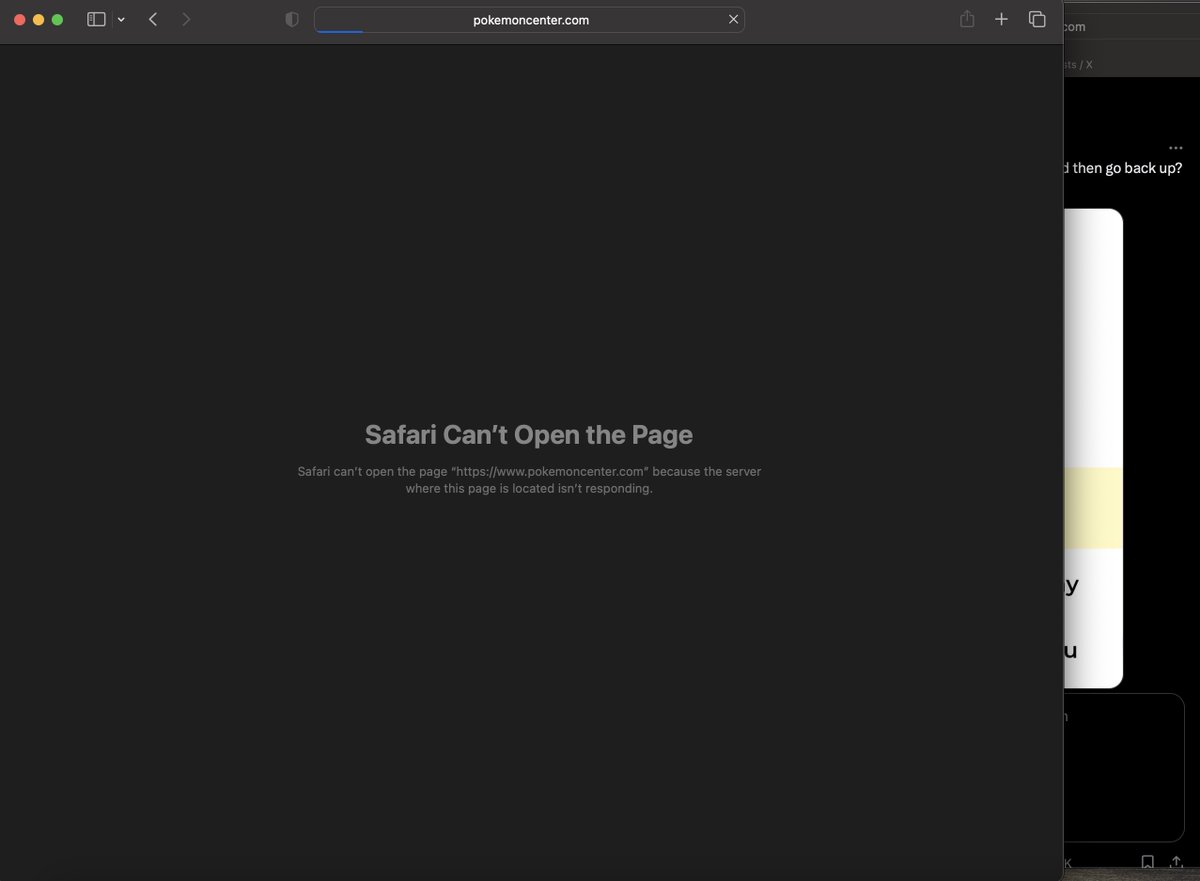The width and height of the screenshot is (1200, 881).
Task: Open the post's three-dot menu in X window
Action: tap(1175, 147)
